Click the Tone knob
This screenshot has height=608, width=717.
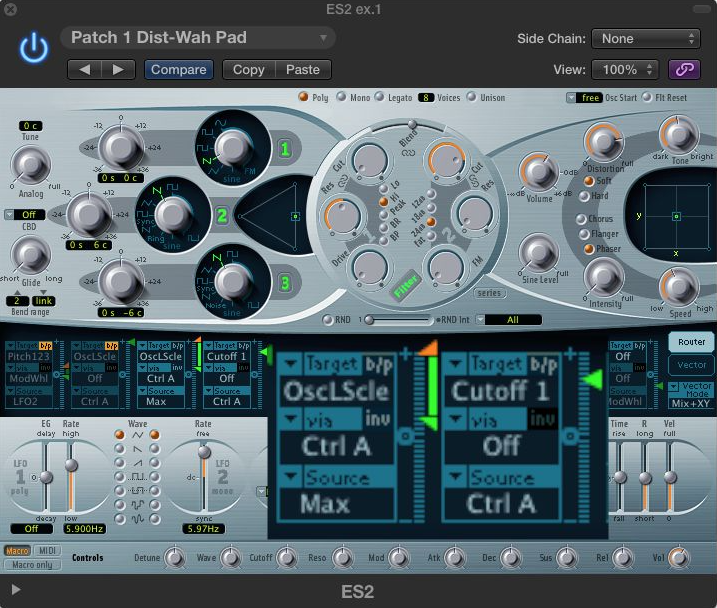pos(679,135)
